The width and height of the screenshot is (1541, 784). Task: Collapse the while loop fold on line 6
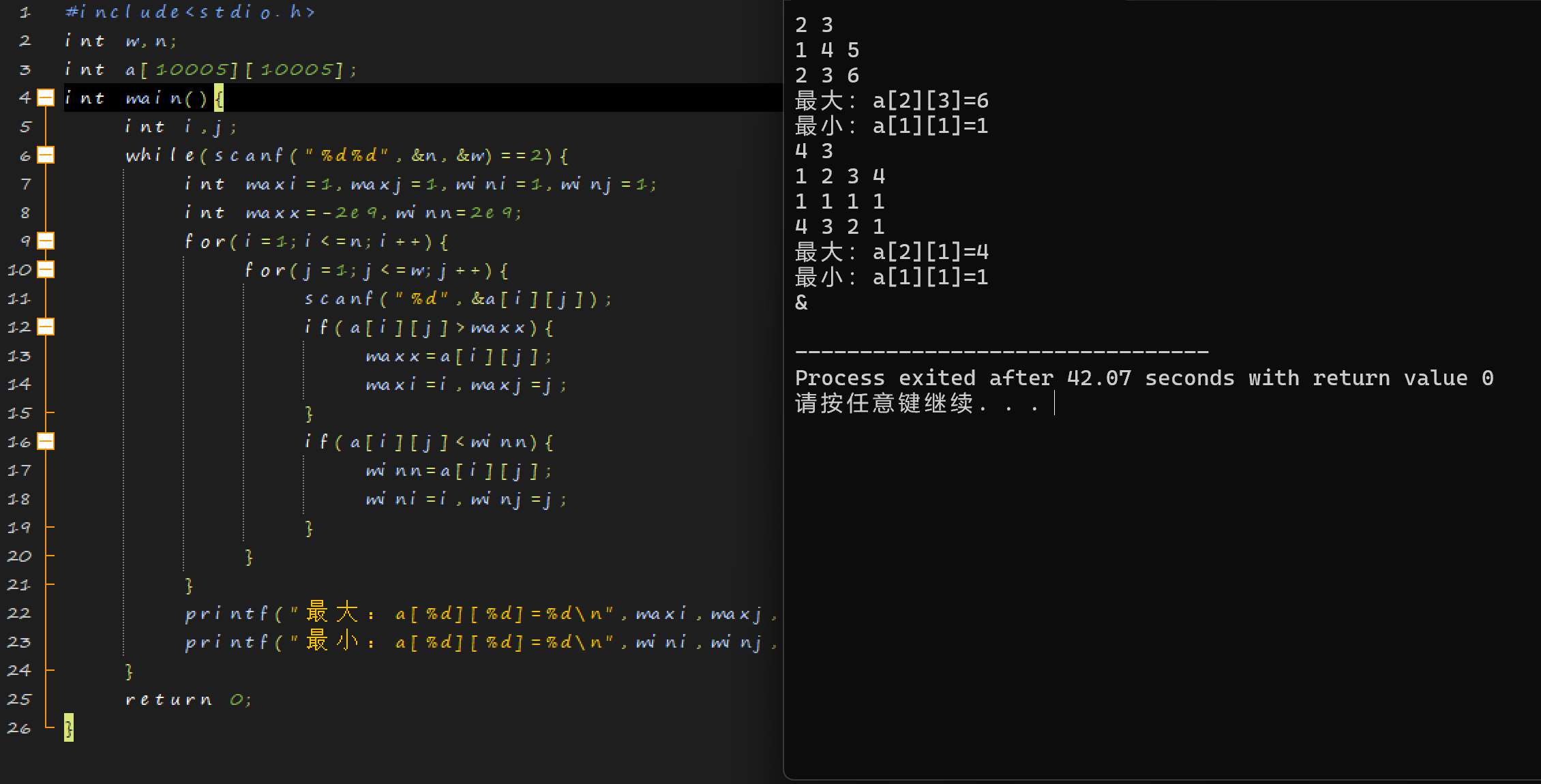click(45, 155)
